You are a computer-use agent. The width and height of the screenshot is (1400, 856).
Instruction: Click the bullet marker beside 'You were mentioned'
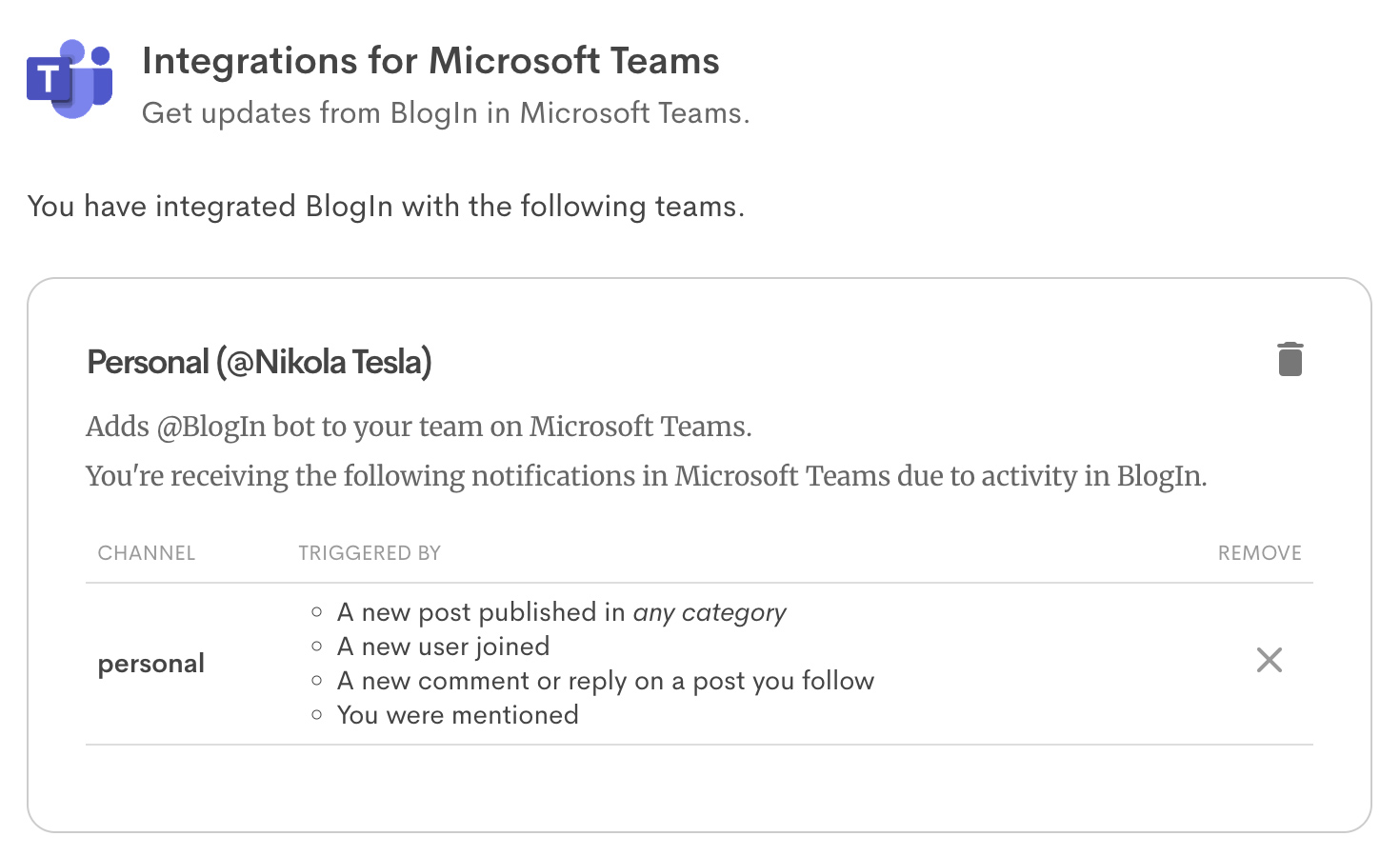pos(317,715)
